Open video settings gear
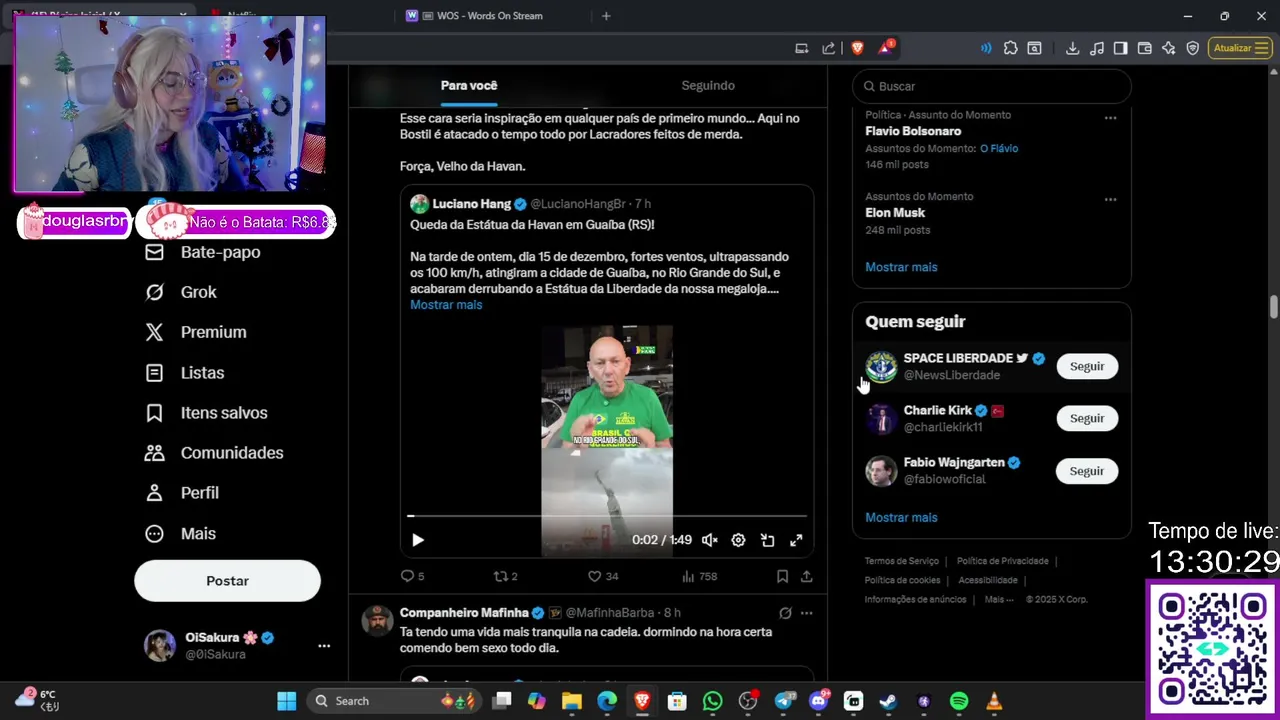Image resolution: width=1280 pixels, height=720 pixels. 738,540
